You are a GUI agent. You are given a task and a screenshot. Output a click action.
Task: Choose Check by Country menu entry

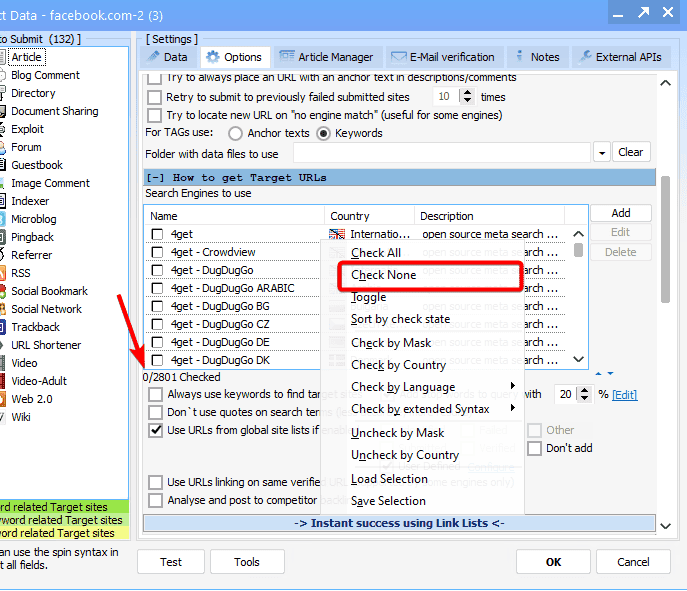(x=422, y=365)
